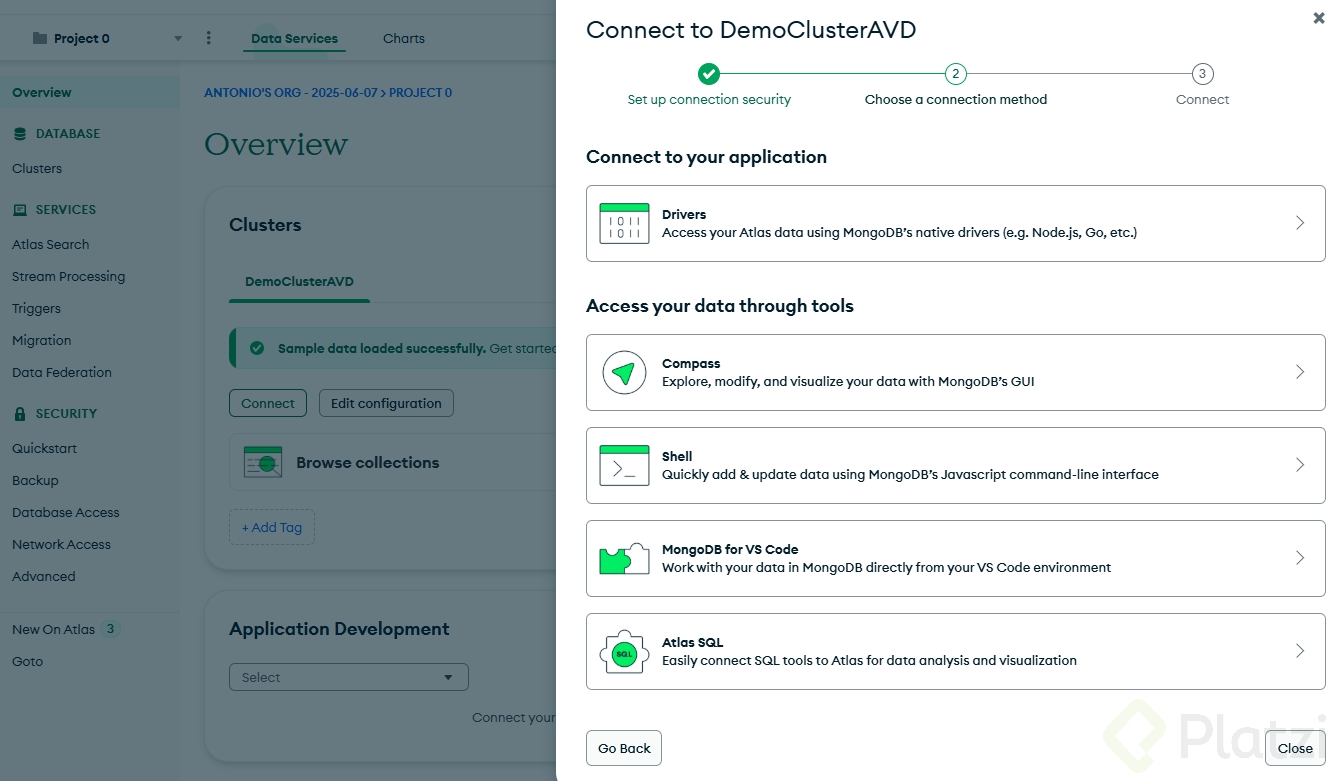Click the Edit configuration button

(x=386, y=403)
